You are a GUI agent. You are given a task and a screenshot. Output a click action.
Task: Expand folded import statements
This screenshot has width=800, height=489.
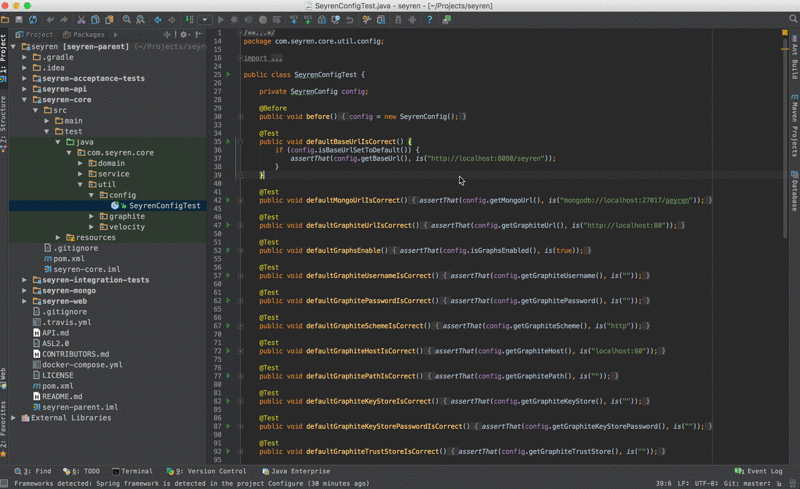(240, 58)
